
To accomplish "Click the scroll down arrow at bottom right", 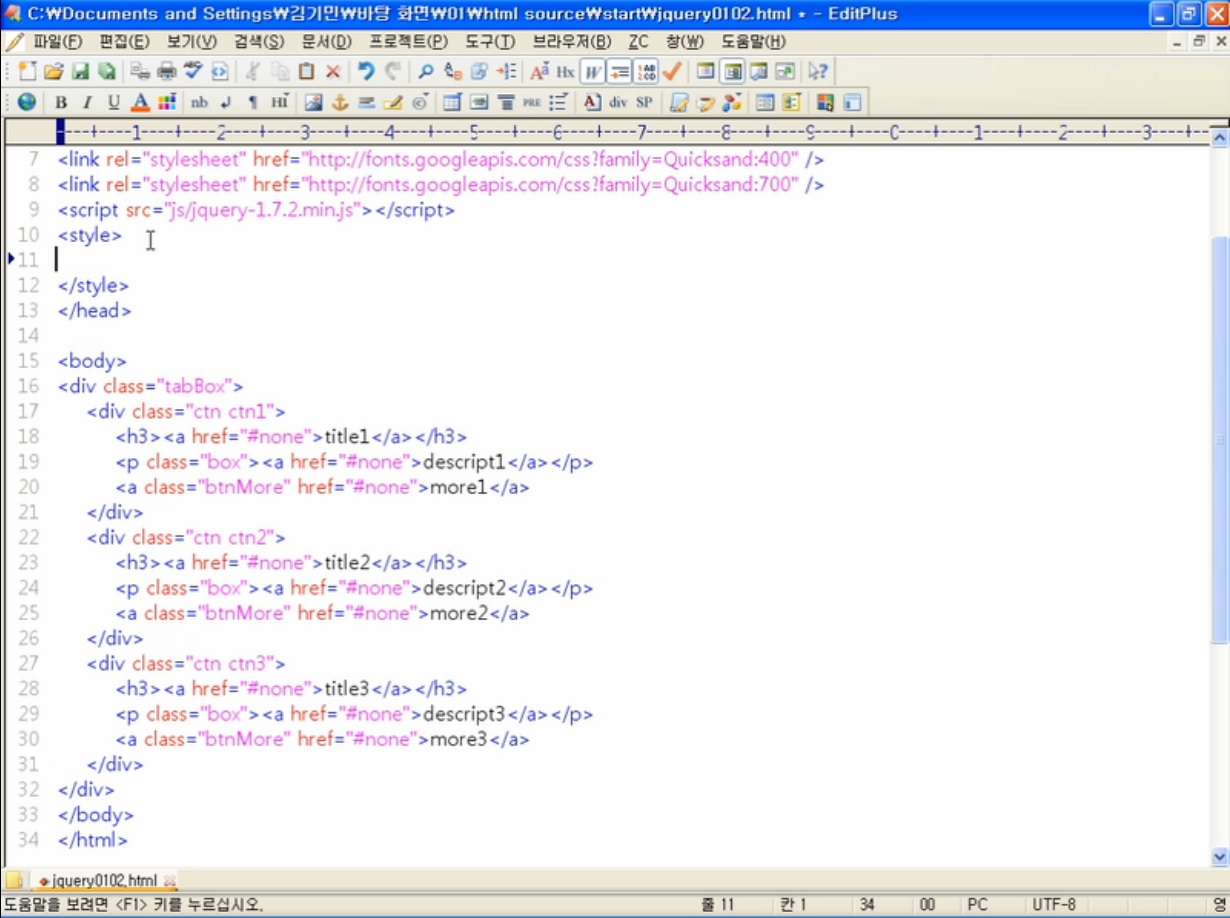I will click(x=1219, y=857).
